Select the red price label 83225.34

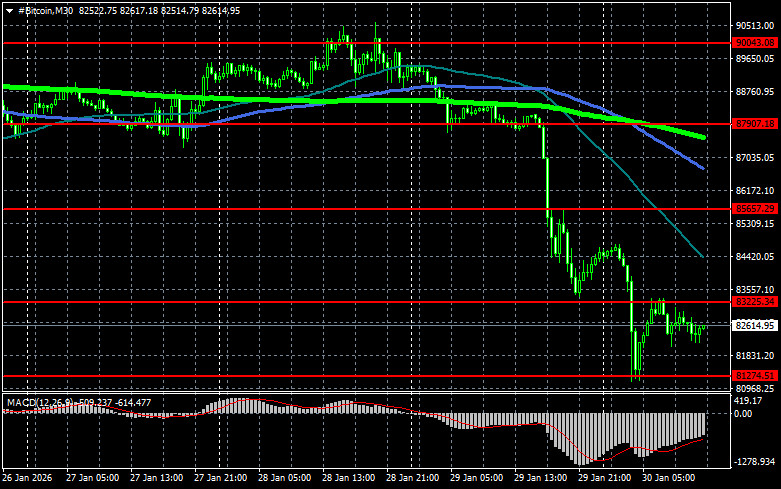755,302
